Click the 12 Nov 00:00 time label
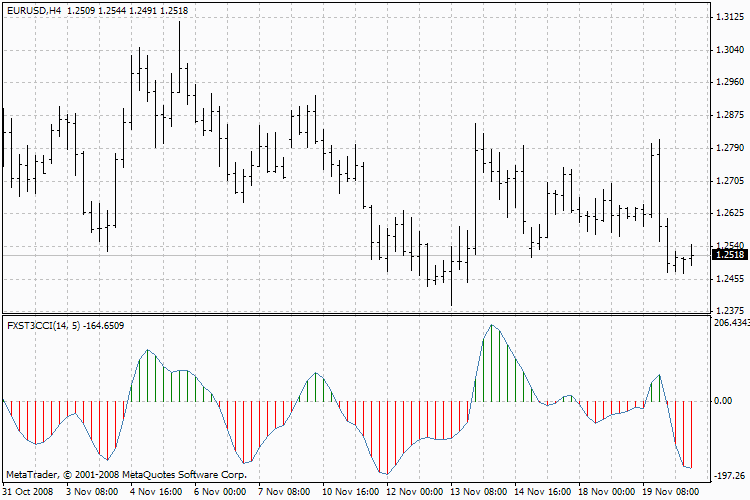 tap(415, 492)
